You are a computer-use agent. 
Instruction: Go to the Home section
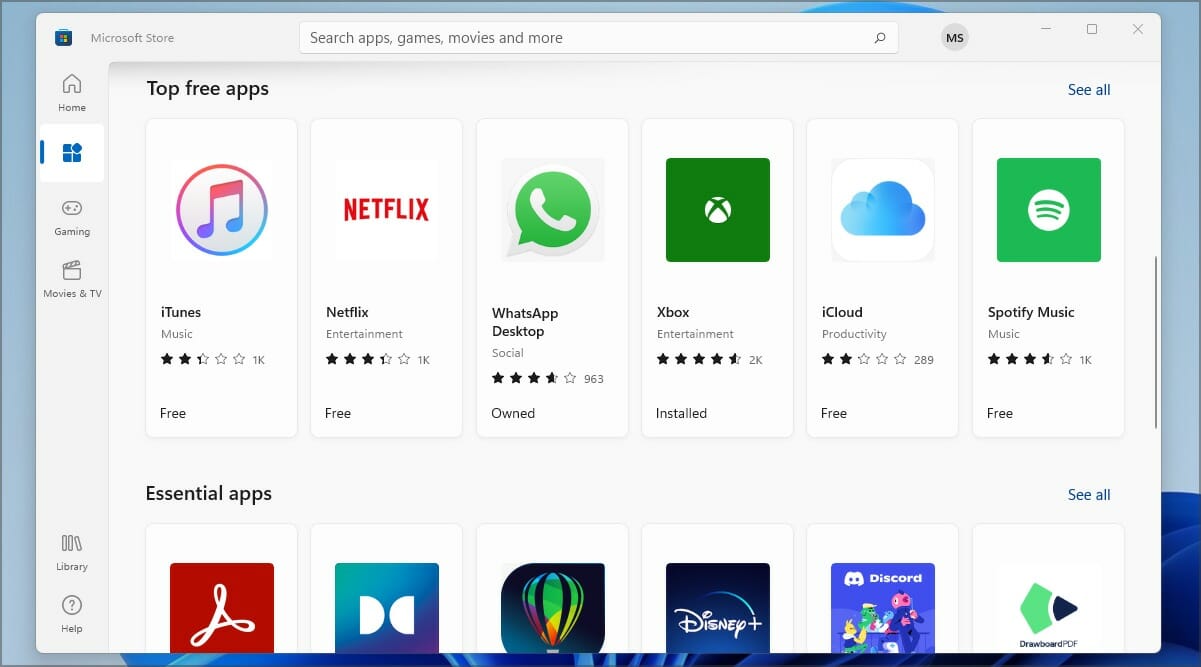[x=72, y=93]
